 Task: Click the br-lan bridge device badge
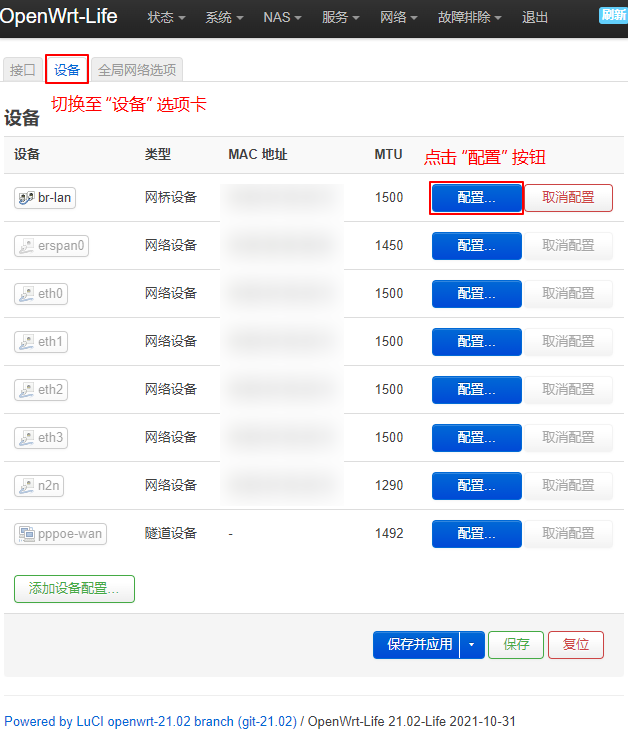46,198
